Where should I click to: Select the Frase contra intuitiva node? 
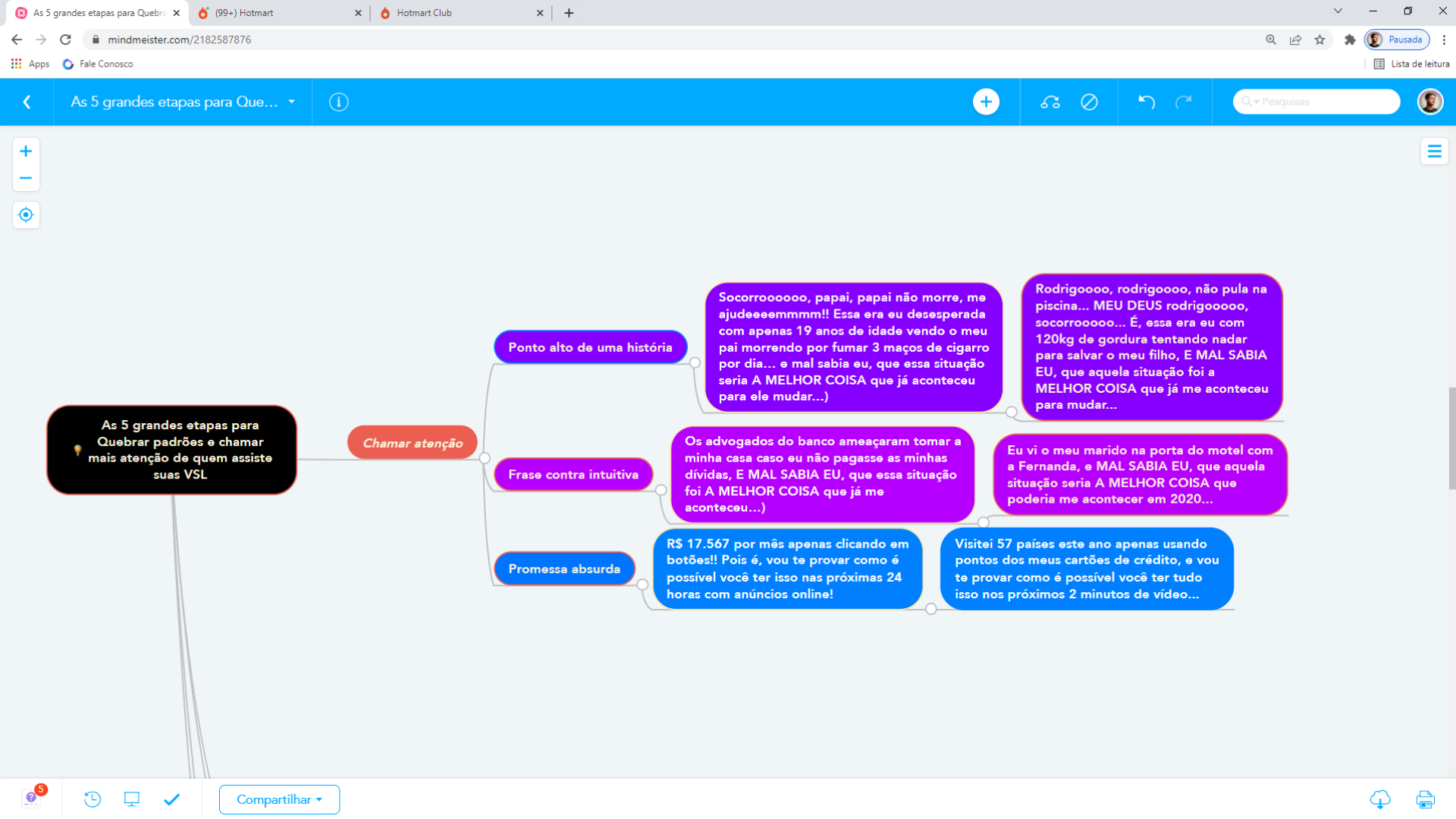pyautogui.click(x=573, y=475)
